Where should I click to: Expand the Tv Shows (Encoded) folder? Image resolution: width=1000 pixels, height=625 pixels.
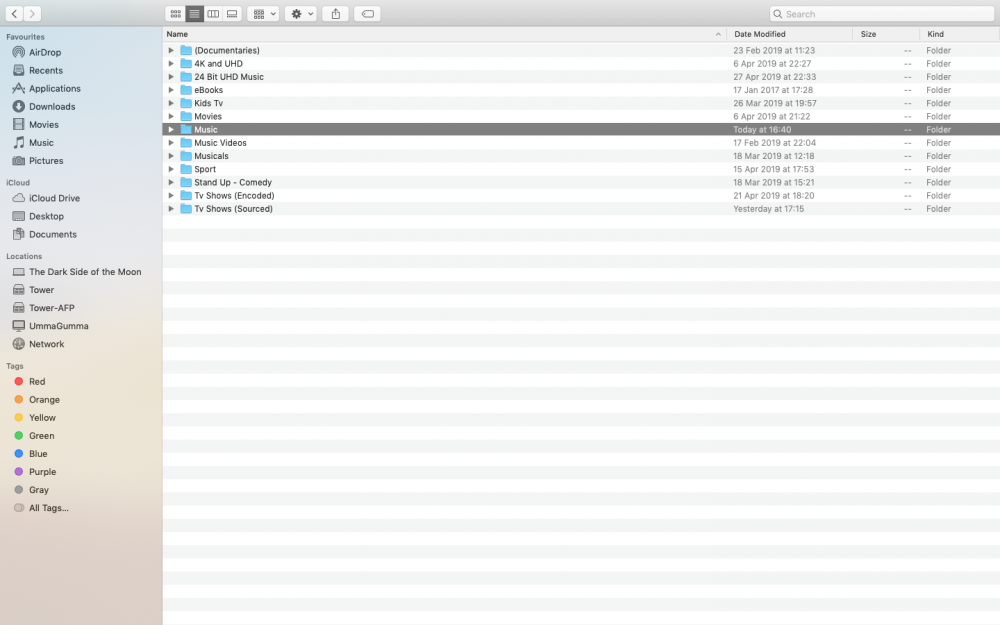tap(171, 195)
